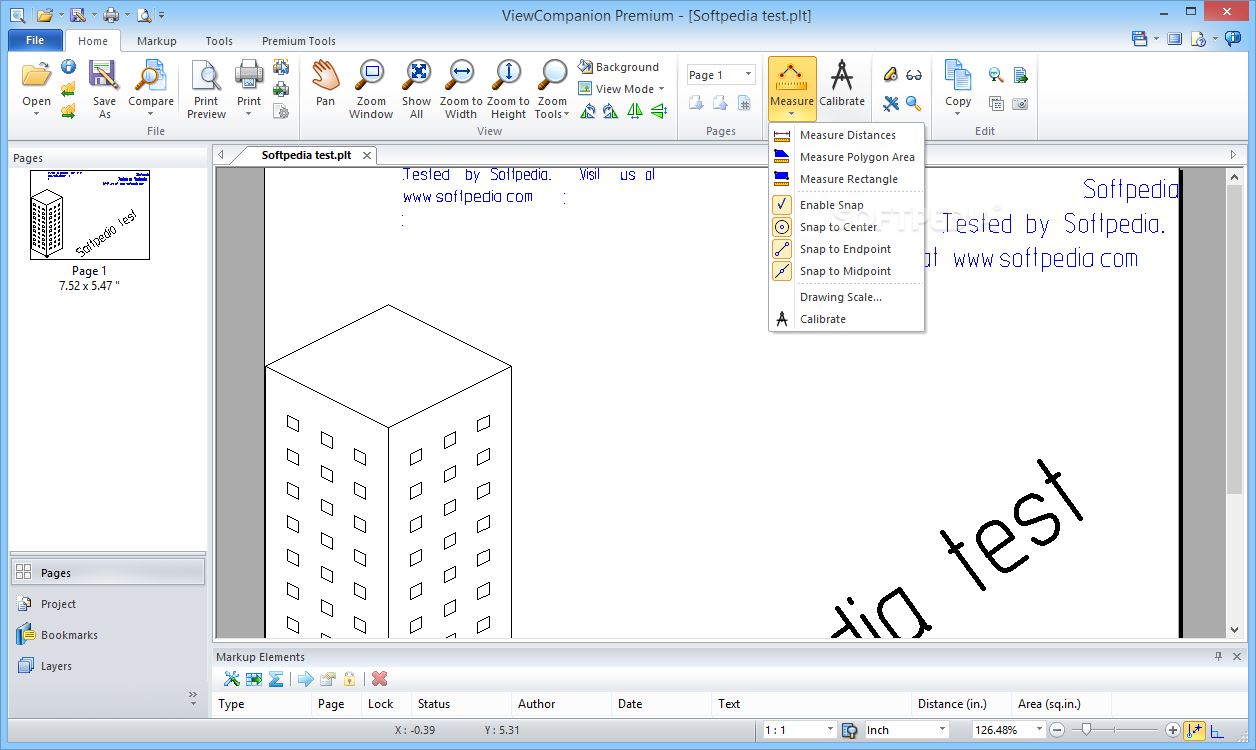Click the Measure Rectangle icon entry

coord(782,179)
